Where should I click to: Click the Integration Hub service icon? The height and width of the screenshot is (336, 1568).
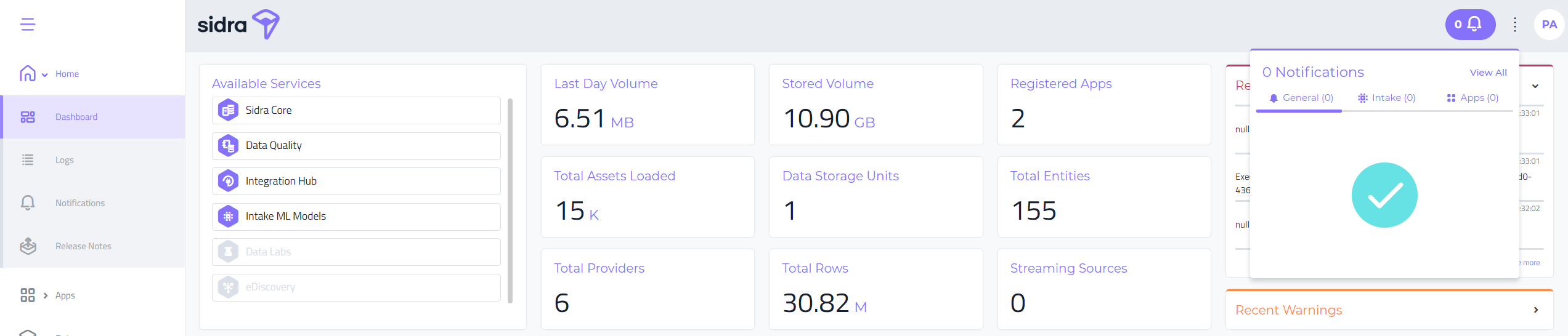[229, 181]
